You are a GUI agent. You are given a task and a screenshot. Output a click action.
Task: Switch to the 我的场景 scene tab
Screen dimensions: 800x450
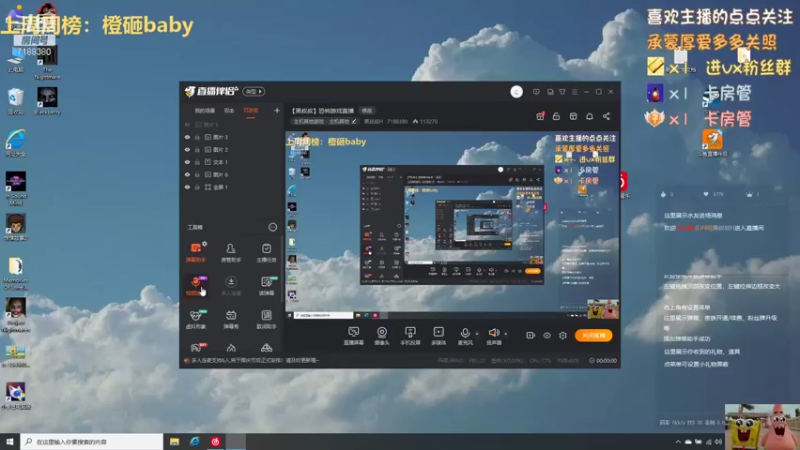pyautogui.click(x=205, y=111)
